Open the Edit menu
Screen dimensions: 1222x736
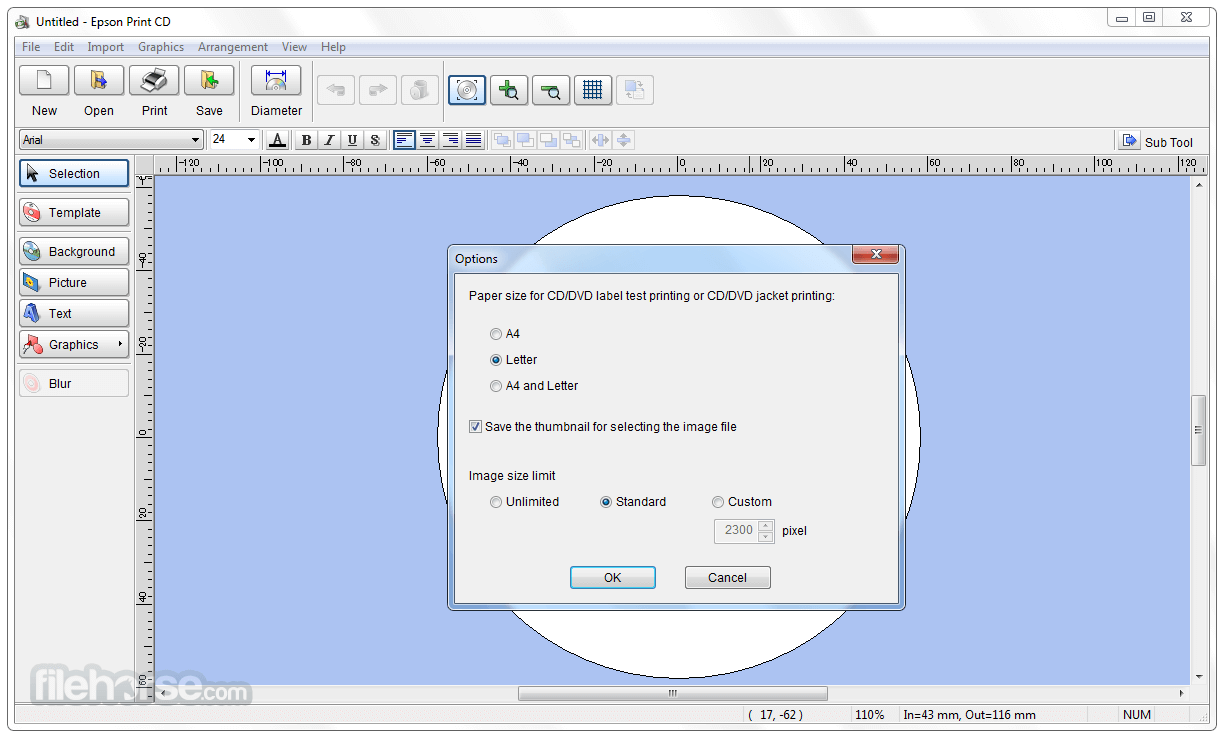(64, 47)
